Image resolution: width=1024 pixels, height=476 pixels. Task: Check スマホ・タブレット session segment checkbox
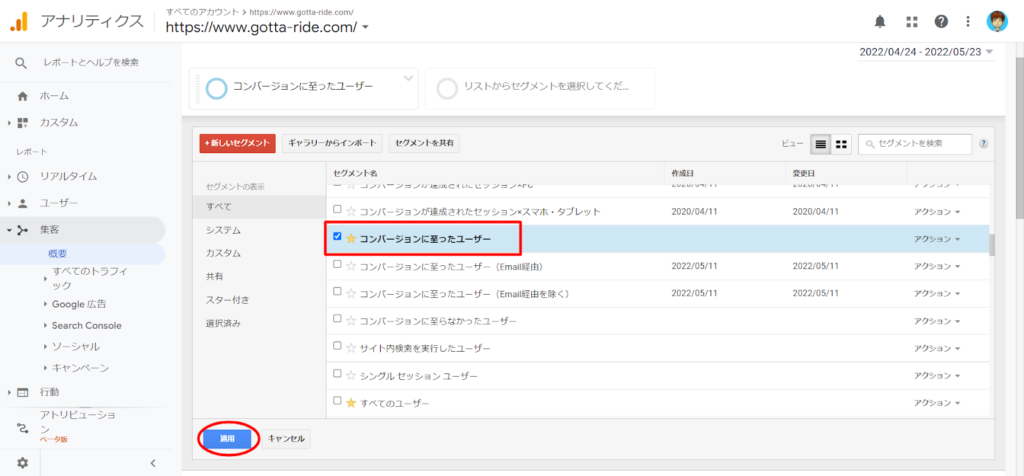pos(337,210)
